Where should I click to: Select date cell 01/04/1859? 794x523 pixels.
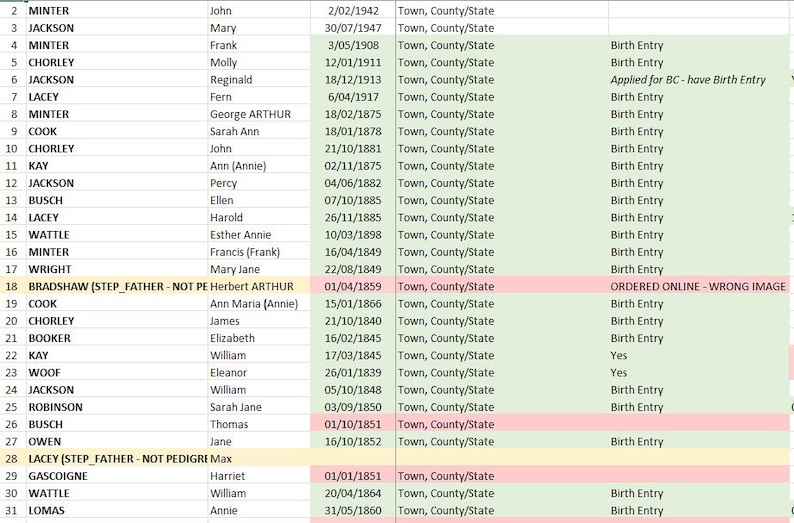click(353, 287)
